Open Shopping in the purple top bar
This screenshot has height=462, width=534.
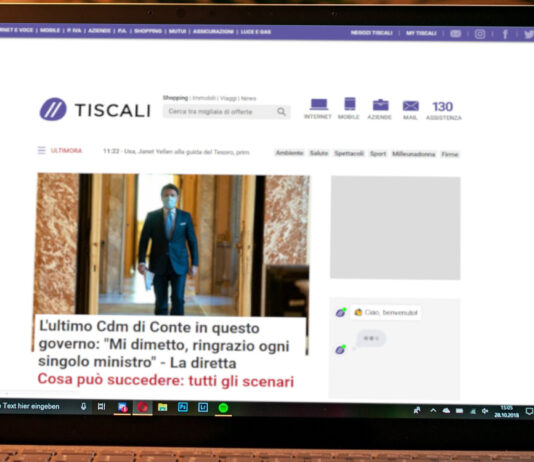pos(148,31)
